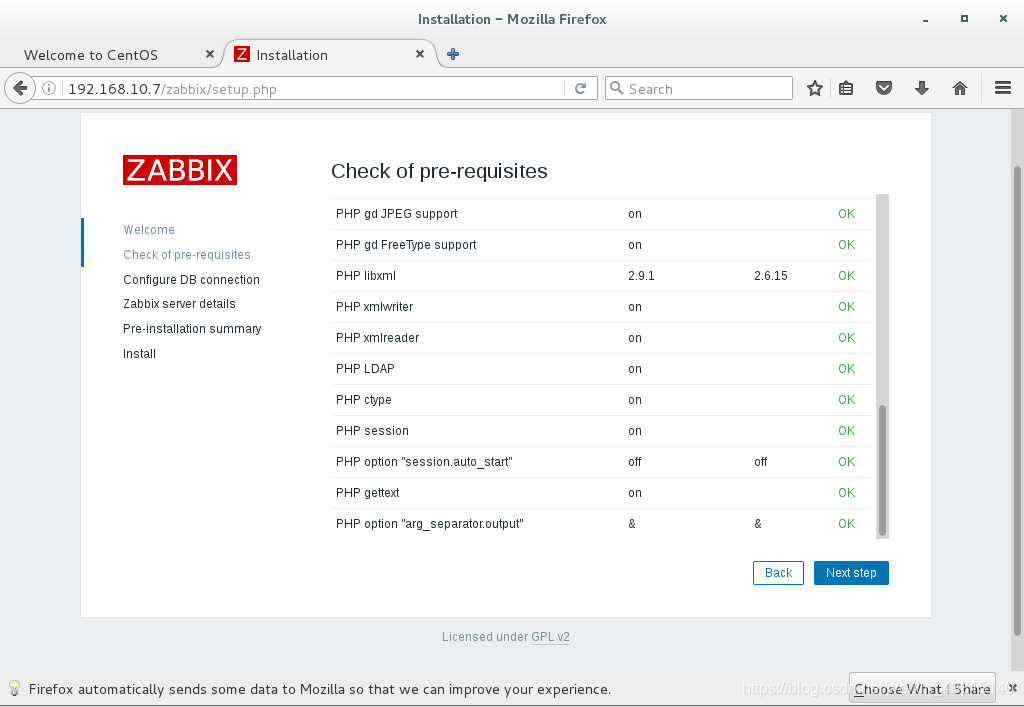Image resolution: width=1024 pixels, height=707 pixels.
Task: Click the lightbulb icon in notification bar
Action: click(x=14, y=688)
